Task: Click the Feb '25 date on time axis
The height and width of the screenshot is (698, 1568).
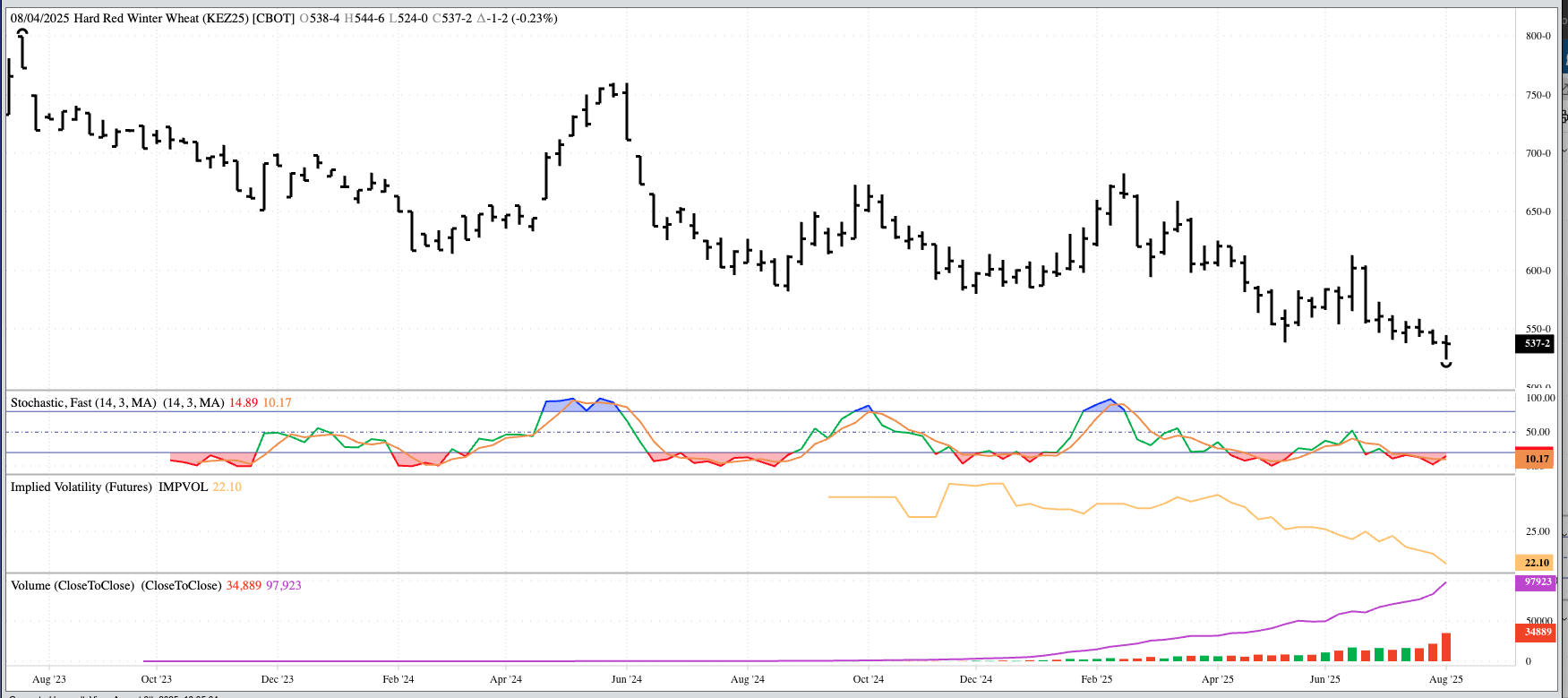Action: pyautogui.click(x=1096, y=679)
